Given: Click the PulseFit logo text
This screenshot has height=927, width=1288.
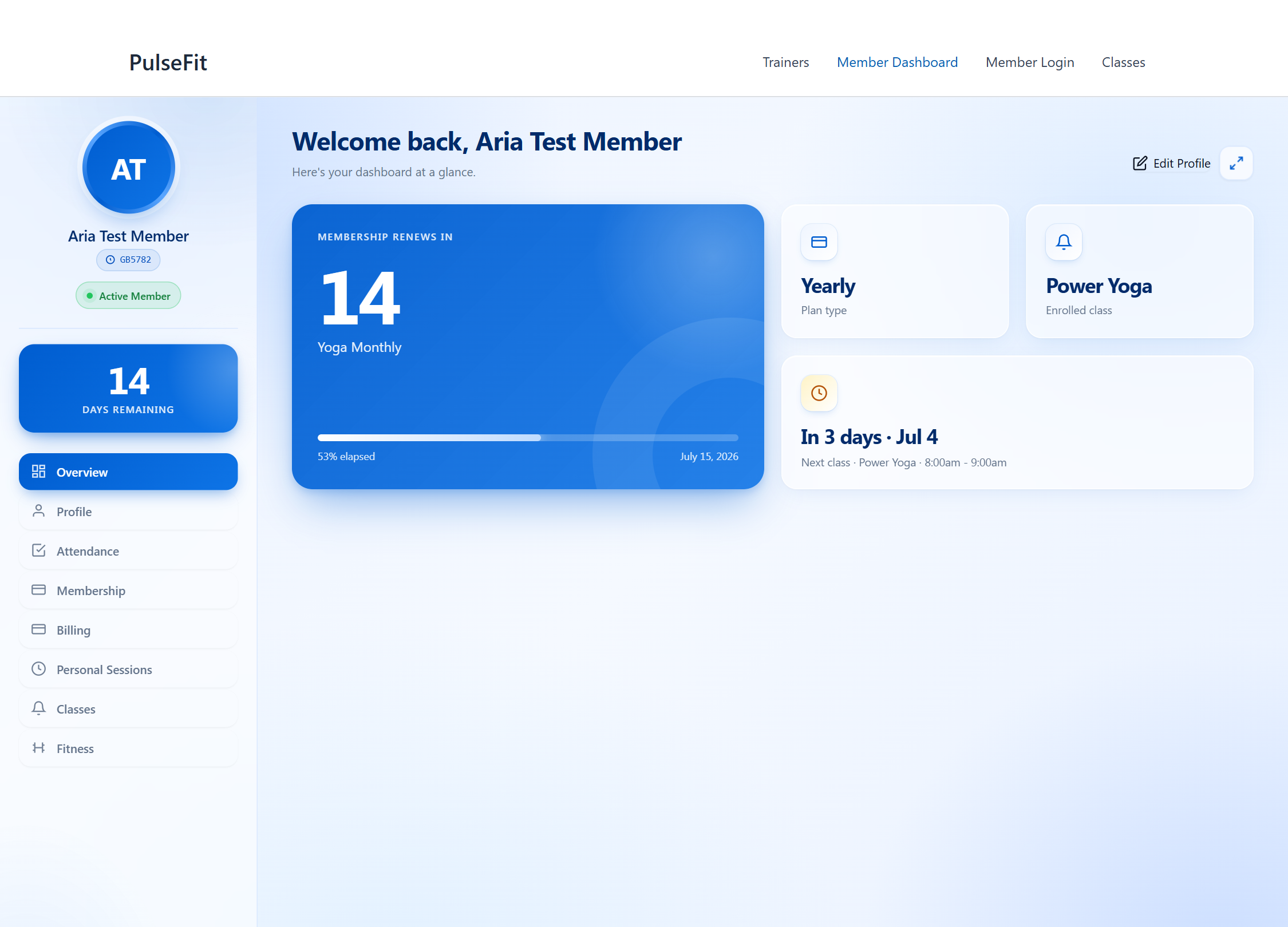Looking at the screenshot, I should pos(168,62).
